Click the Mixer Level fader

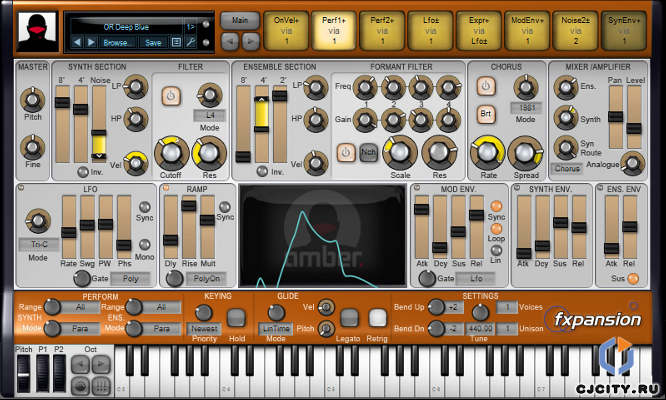(634, 117)
